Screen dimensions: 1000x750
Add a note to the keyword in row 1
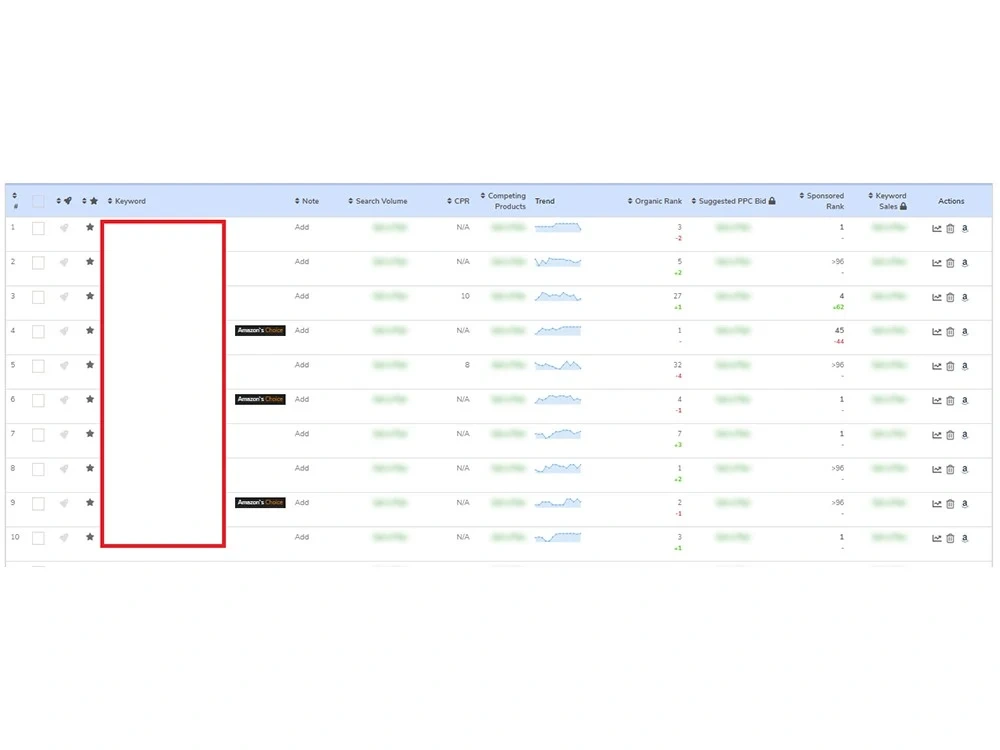tap(302, 228)
